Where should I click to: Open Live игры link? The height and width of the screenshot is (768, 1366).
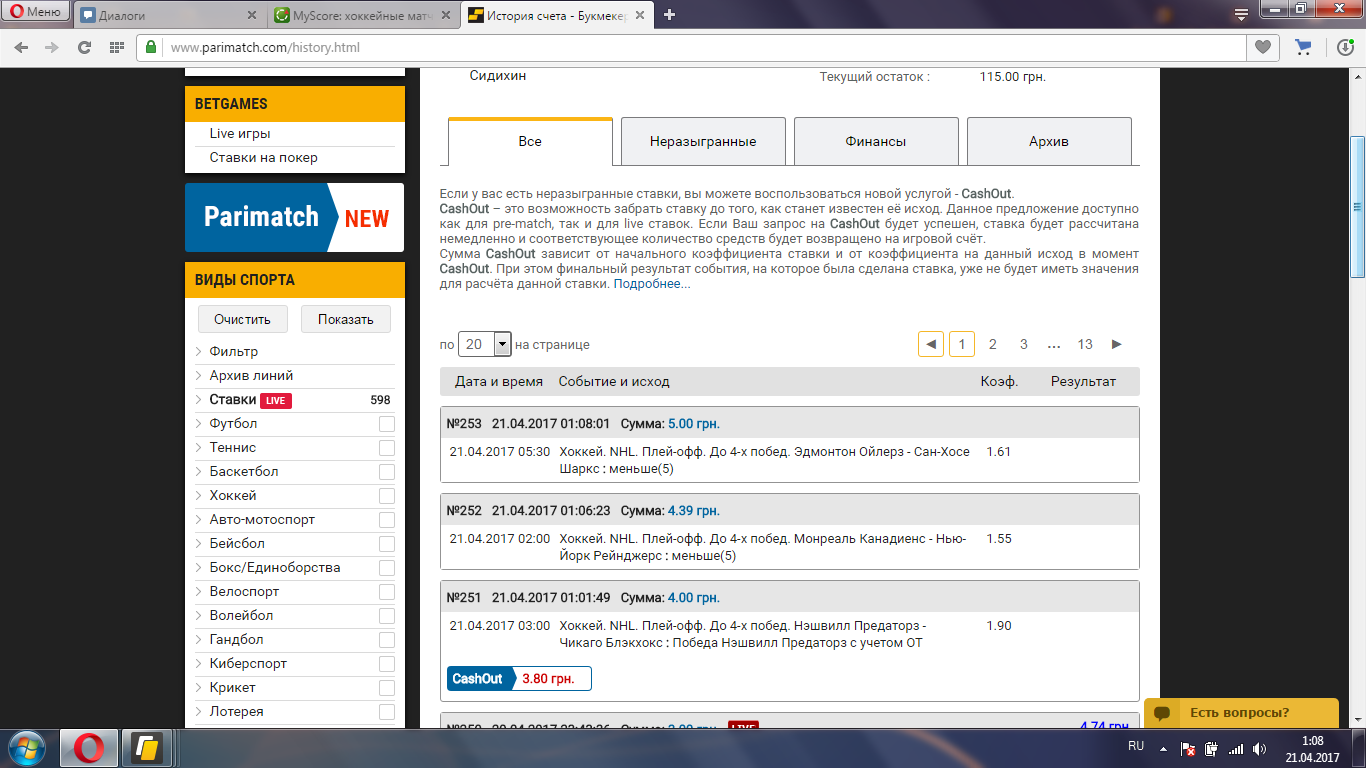240,133
